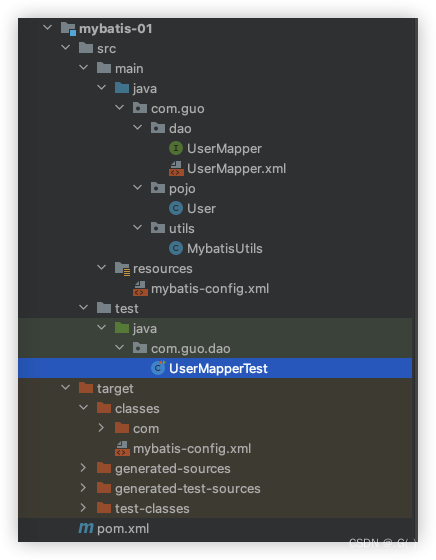Collapse the target folder chevron

click(x=65, y=387)
